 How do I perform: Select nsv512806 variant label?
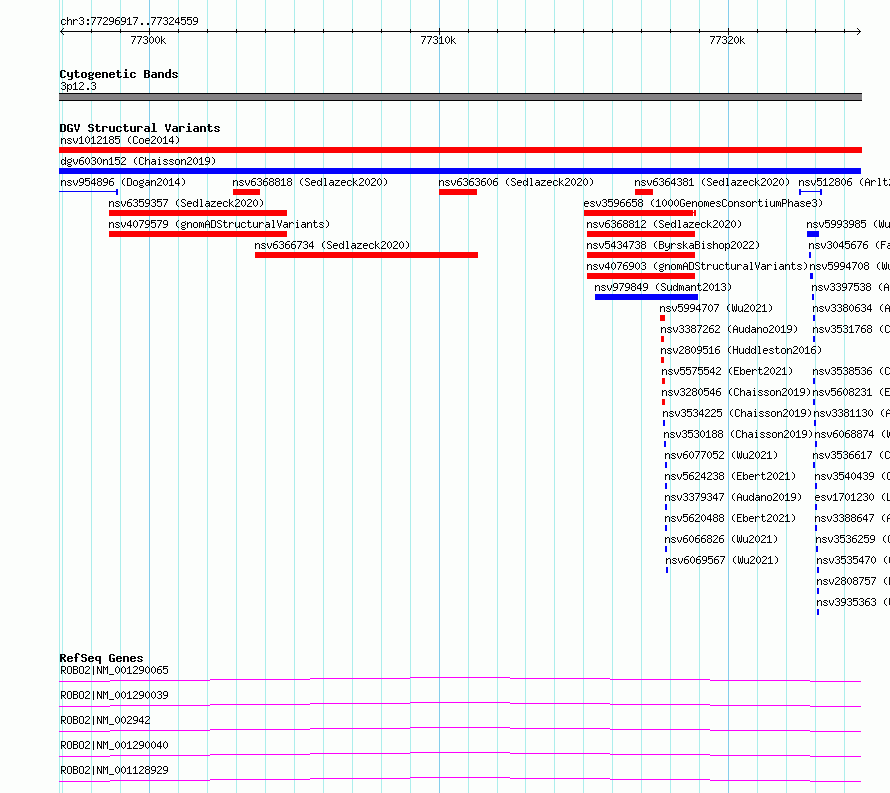(x=844, y=182)
